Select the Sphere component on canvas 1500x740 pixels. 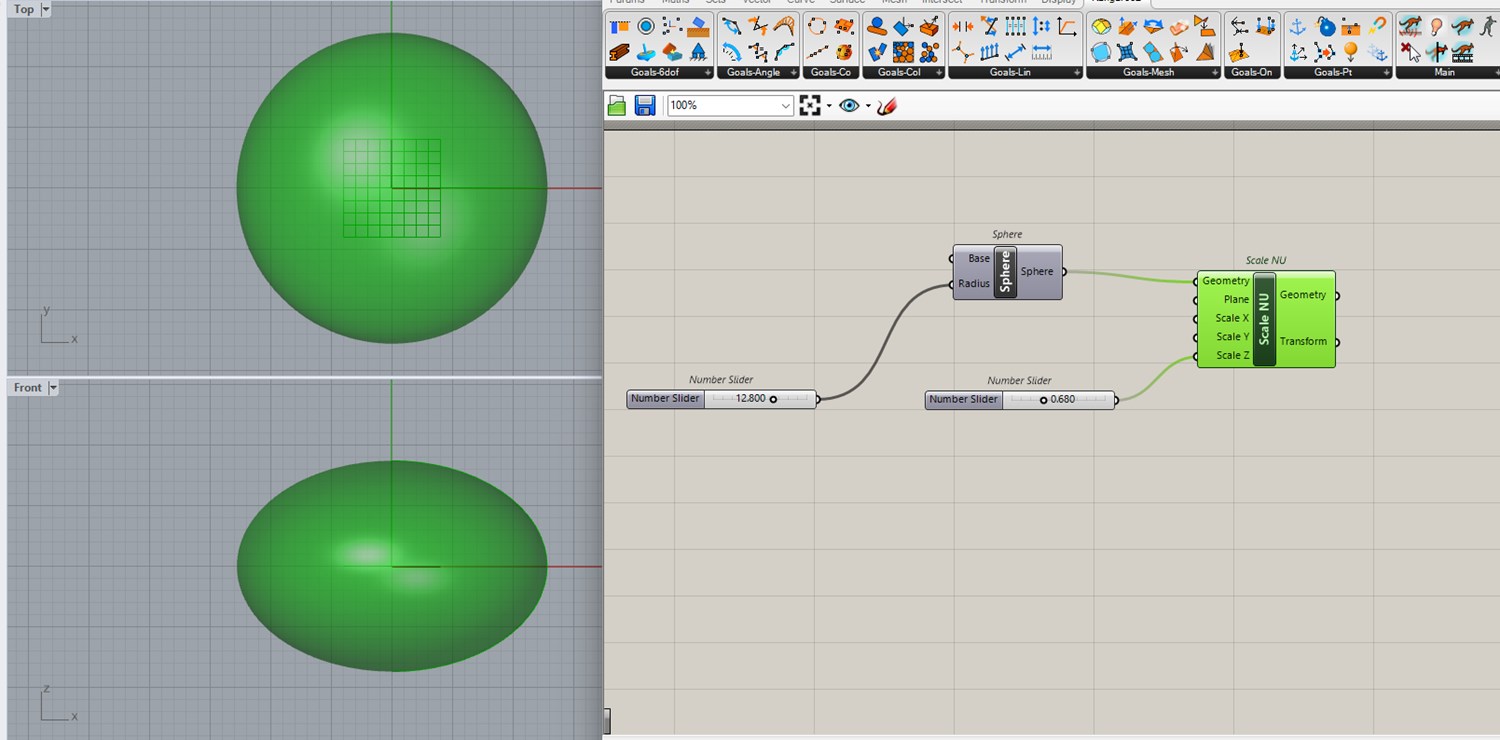[x=1006, y=272]
